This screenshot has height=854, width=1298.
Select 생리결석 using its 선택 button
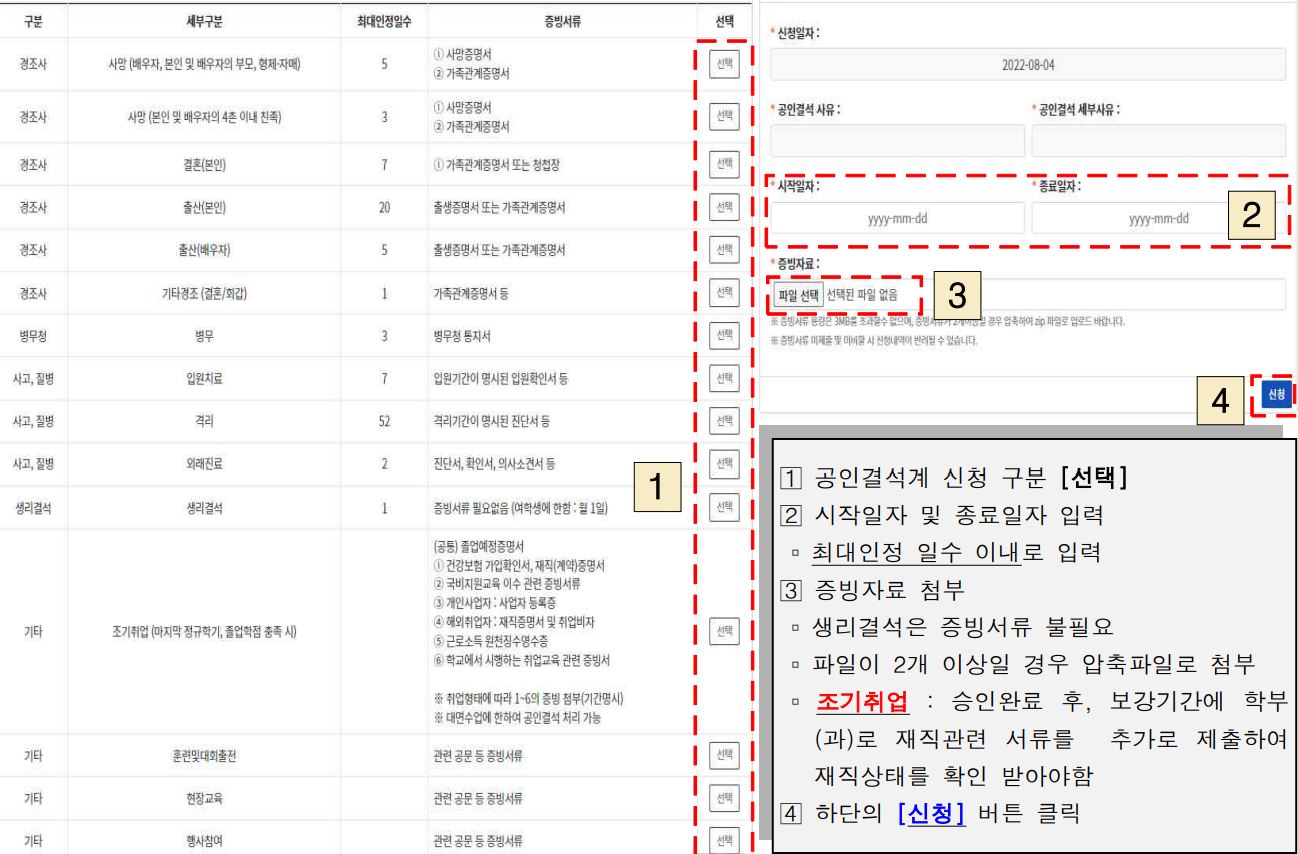tap(722, 506)
